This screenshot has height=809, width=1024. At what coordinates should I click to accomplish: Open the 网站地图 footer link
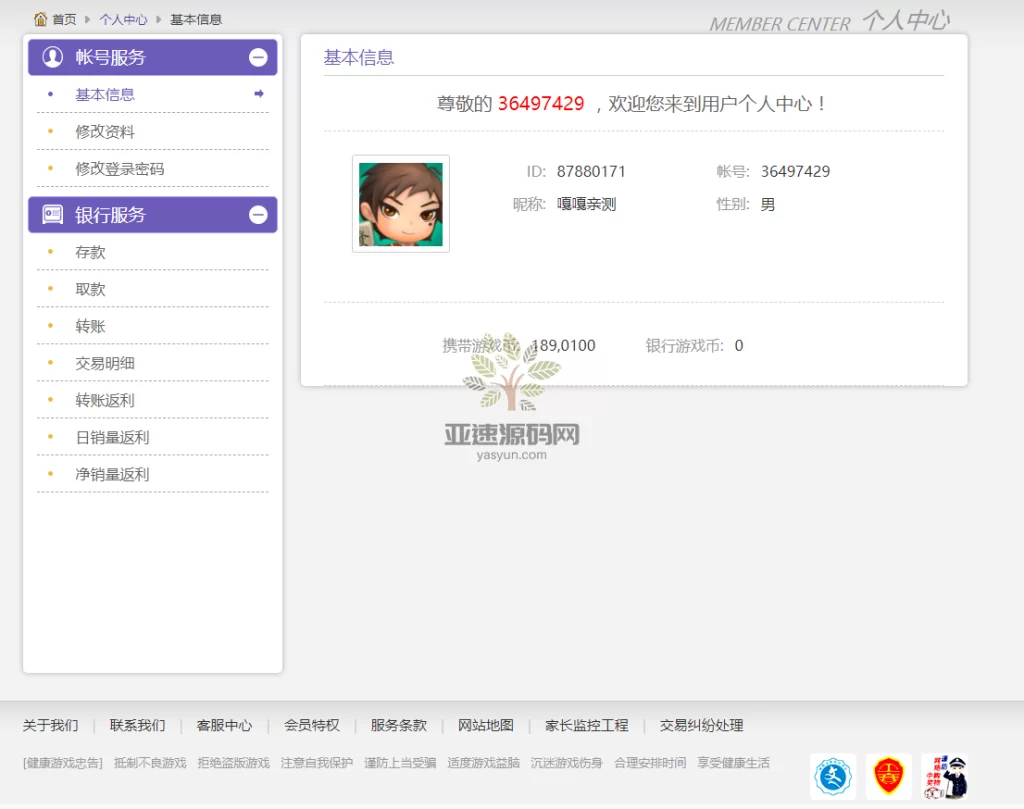(485, 725)
